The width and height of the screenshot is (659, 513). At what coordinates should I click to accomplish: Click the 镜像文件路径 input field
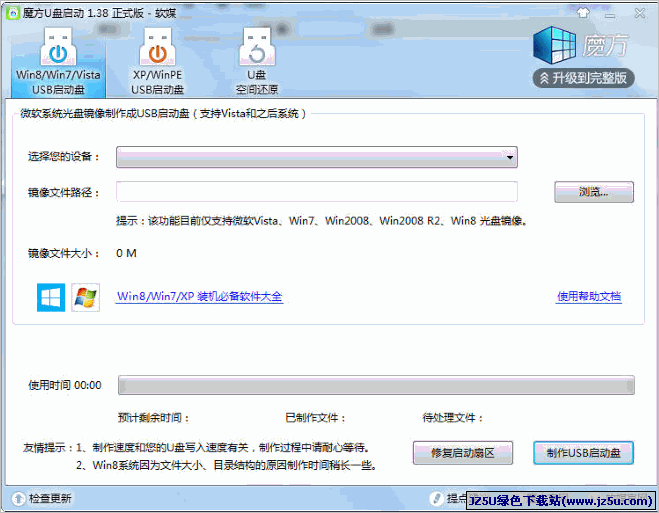[317, 192]
